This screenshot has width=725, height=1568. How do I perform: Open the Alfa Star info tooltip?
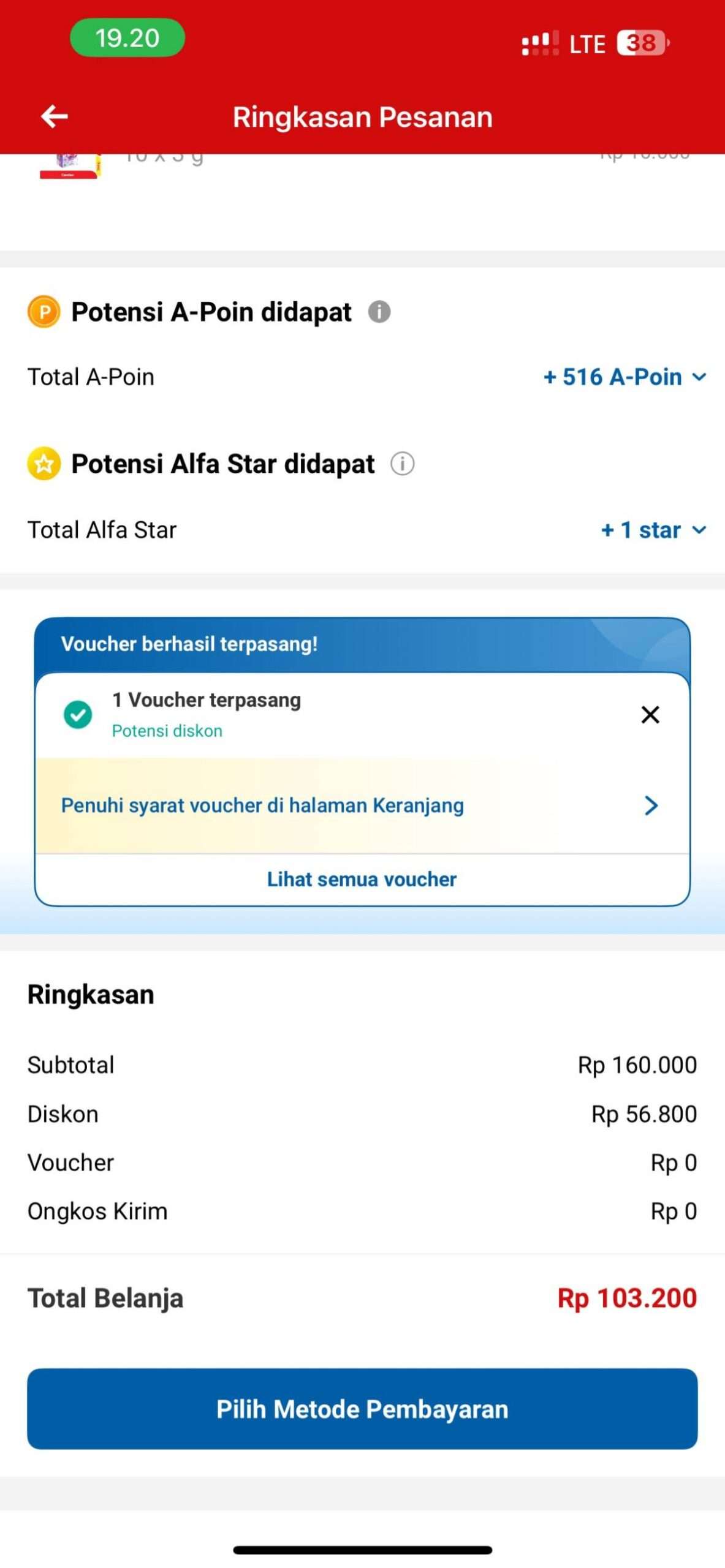(402, 464)
